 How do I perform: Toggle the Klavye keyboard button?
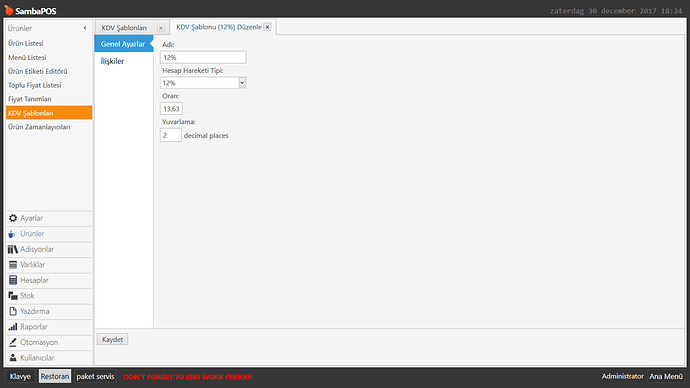click(20, 377)
